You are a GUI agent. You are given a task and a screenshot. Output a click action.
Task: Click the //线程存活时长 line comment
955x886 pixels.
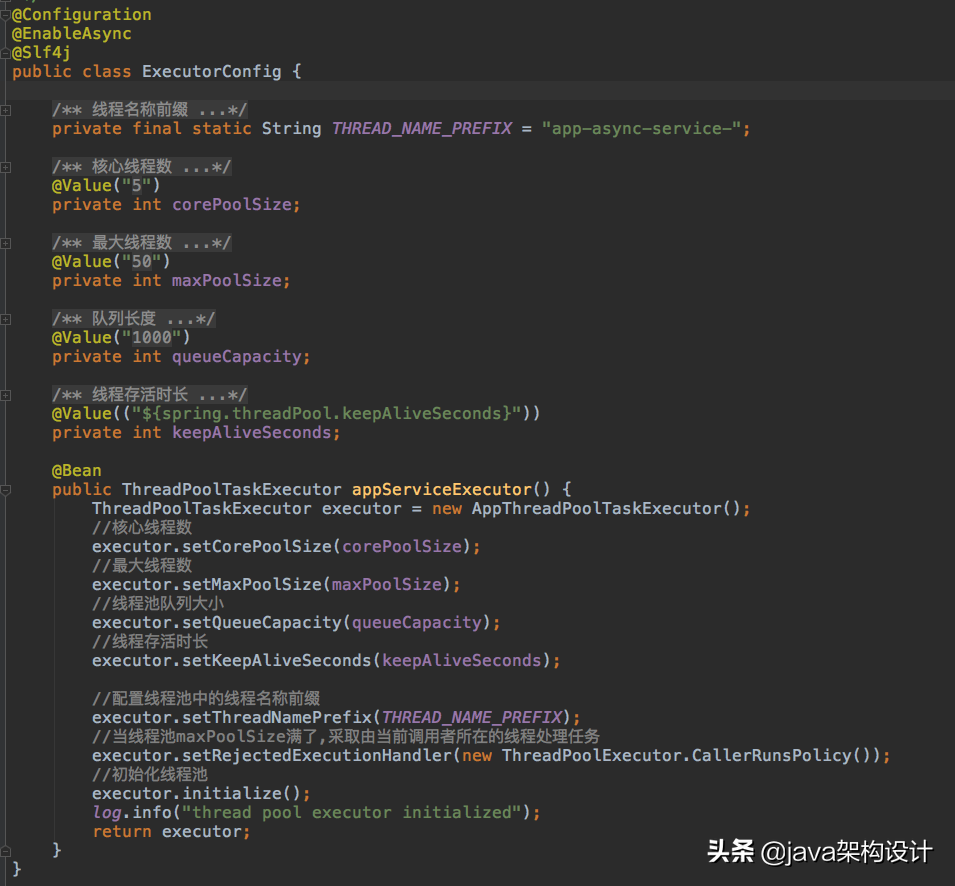[150, 641]
